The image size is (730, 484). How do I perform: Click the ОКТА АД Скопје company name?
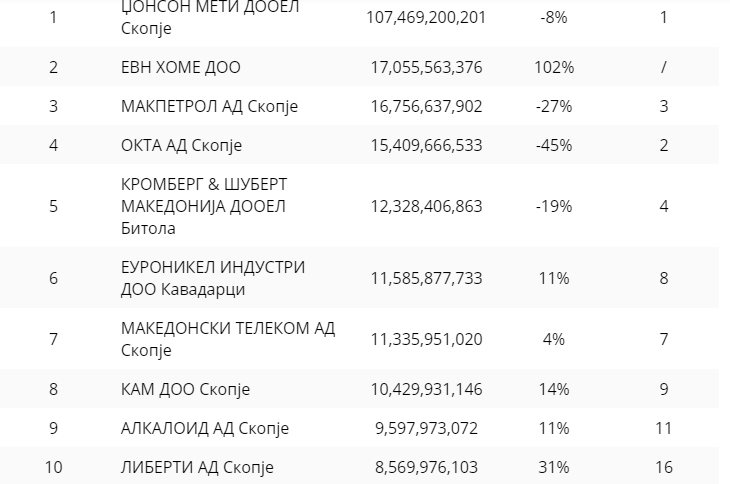(181, 145)
